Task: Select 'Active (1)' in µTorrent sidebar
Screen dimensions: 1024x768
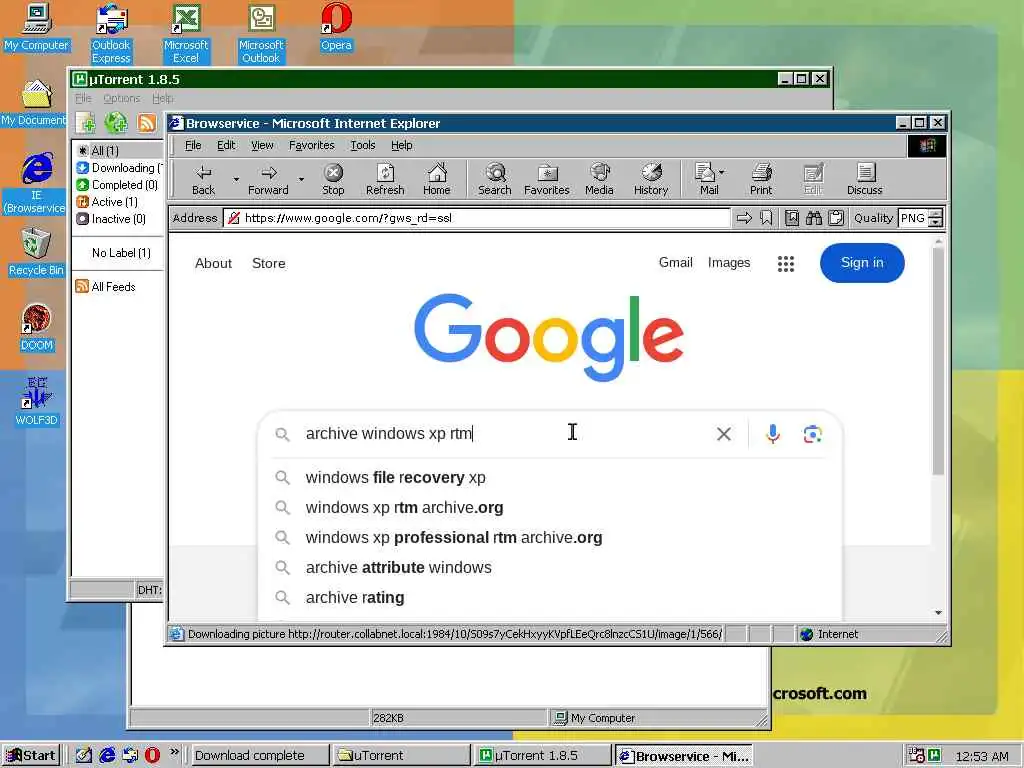Action: (x=107, y=202)
